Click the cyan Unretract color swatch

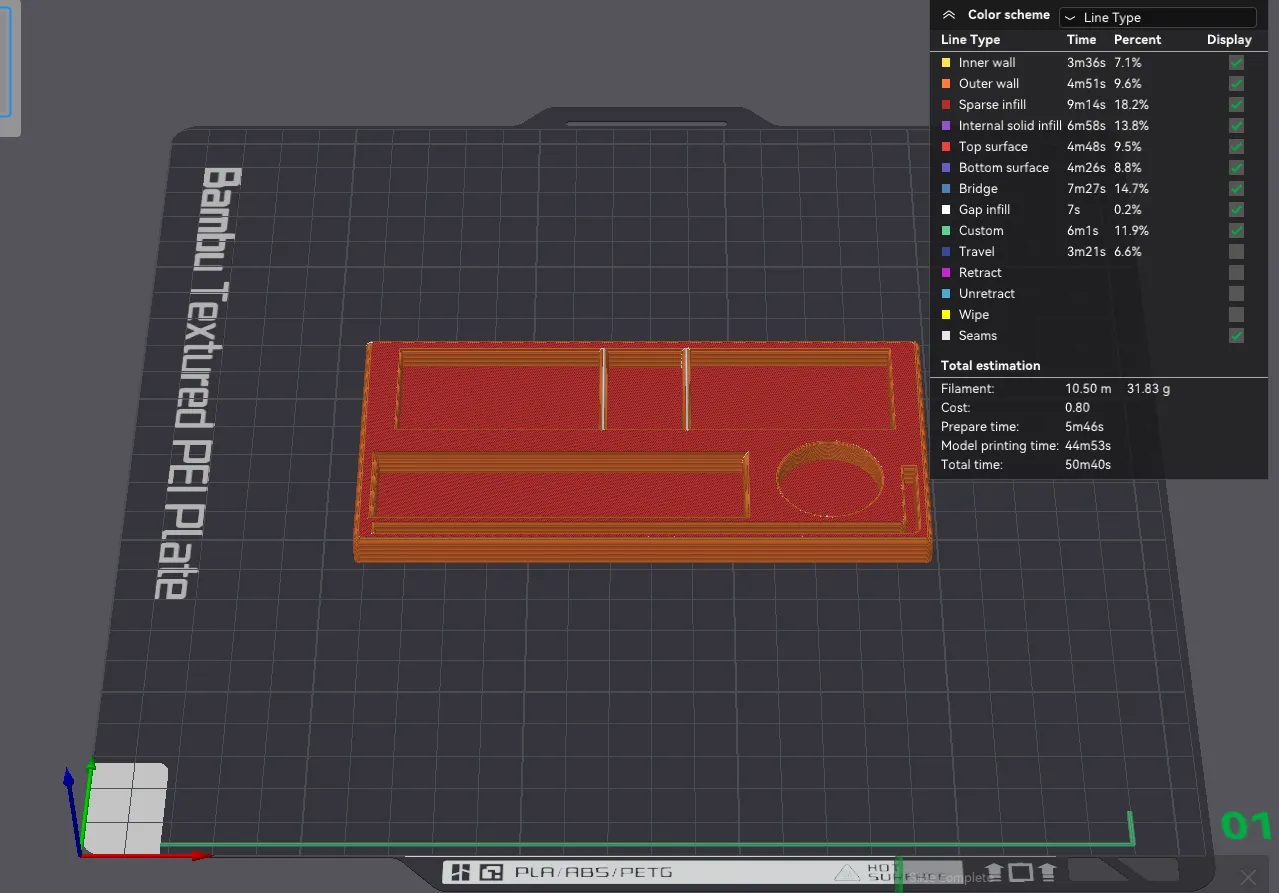946,294
